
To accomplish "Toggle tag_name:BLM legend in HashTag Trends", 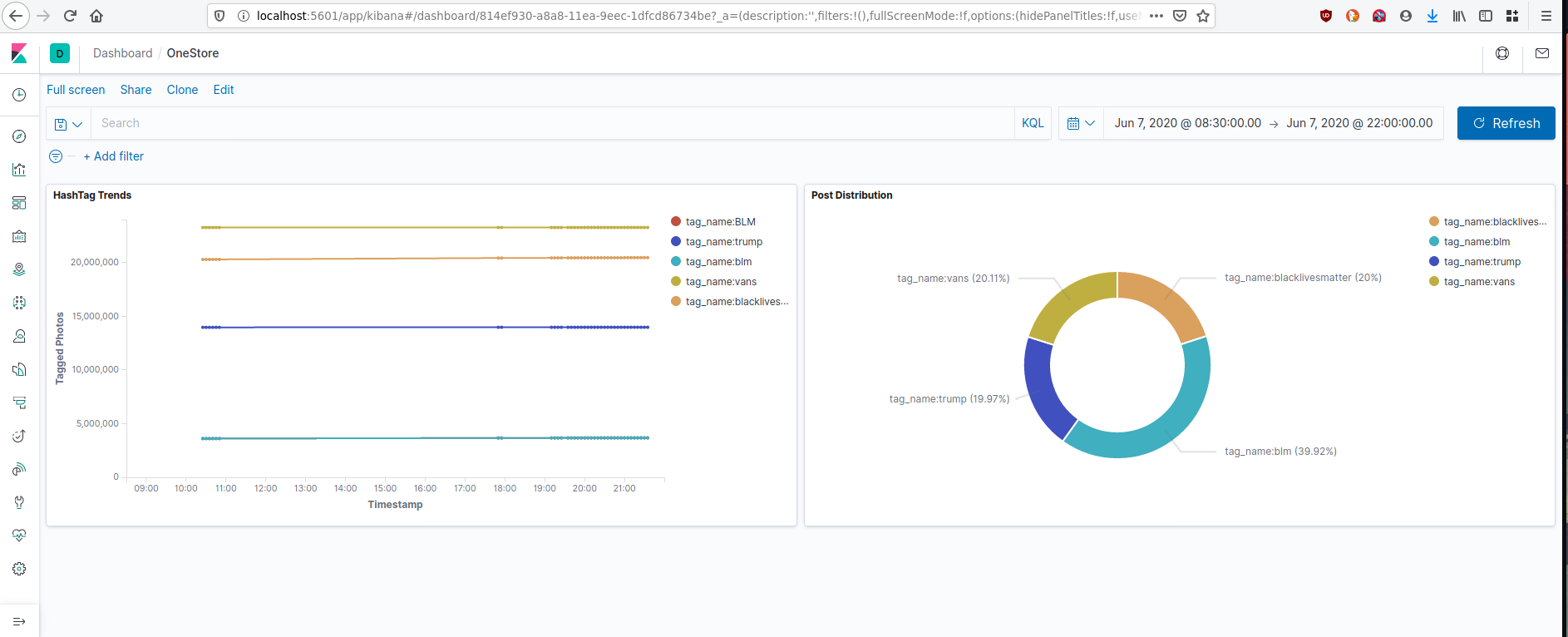I will [721, 222].
